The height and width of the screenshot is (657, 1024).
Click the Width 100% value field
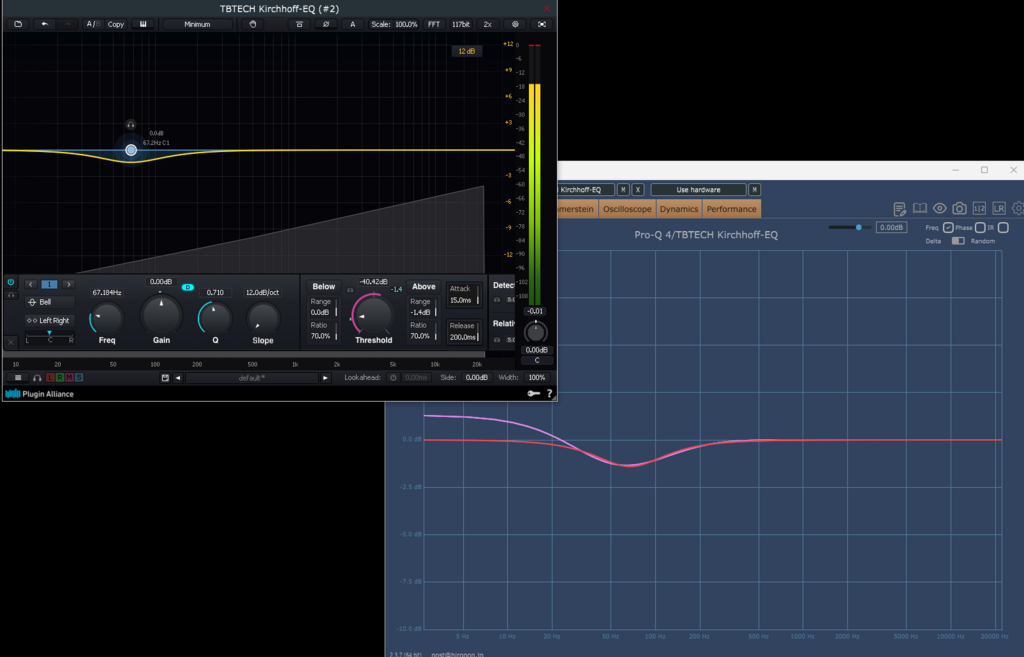(536, 377)
